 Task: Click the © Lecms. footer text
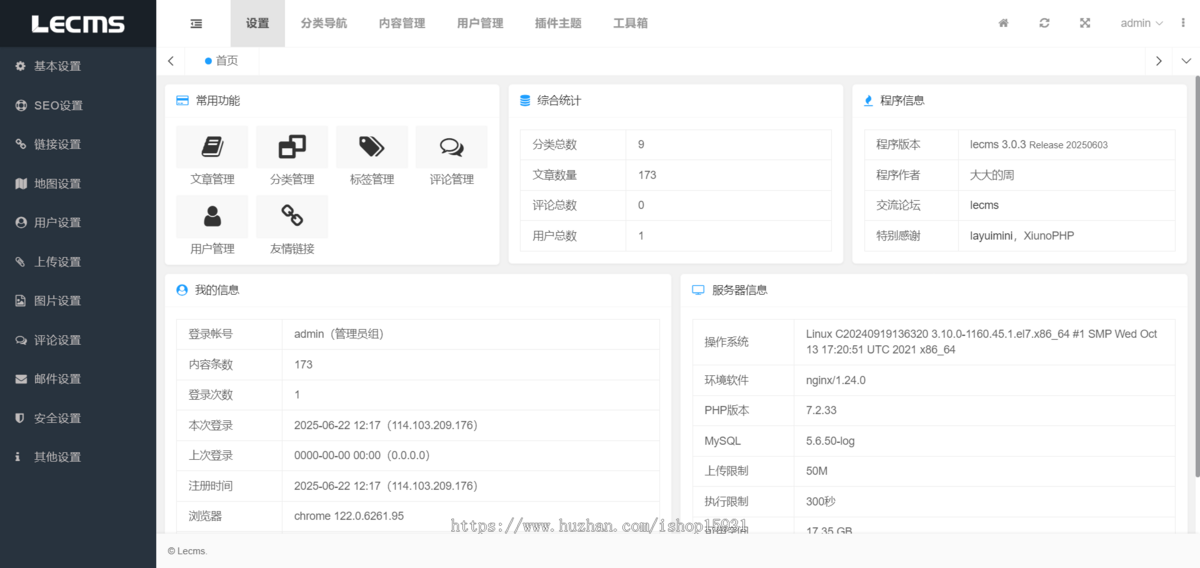pos(187,551)
